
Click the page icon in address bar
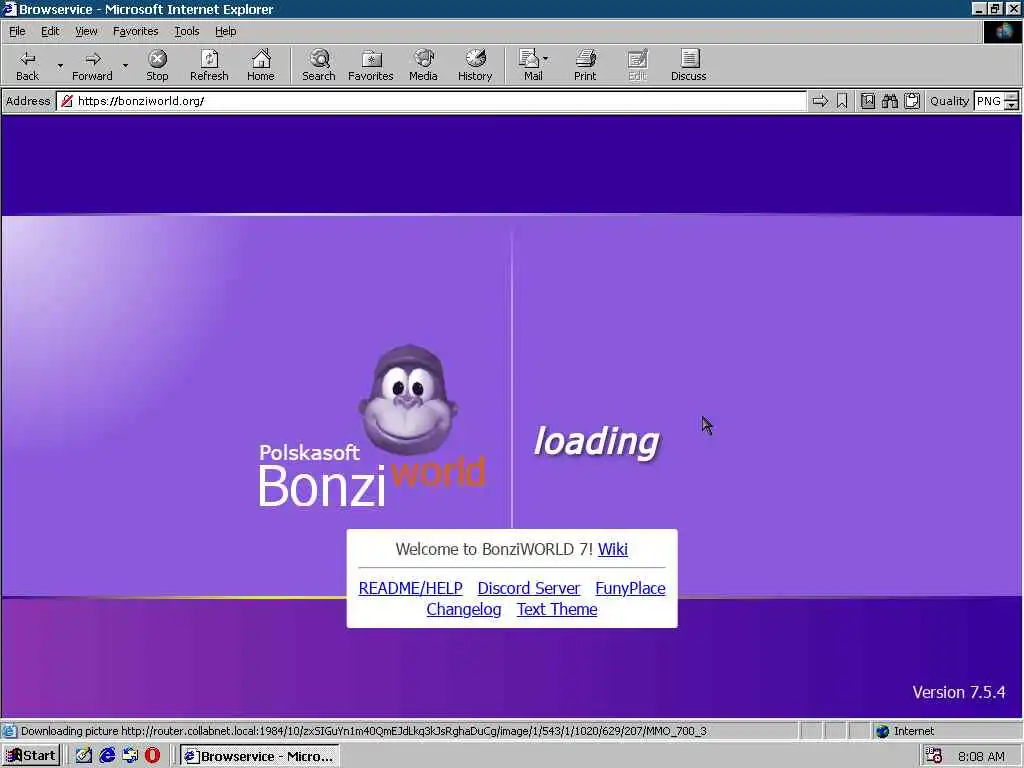coord(67,101)
